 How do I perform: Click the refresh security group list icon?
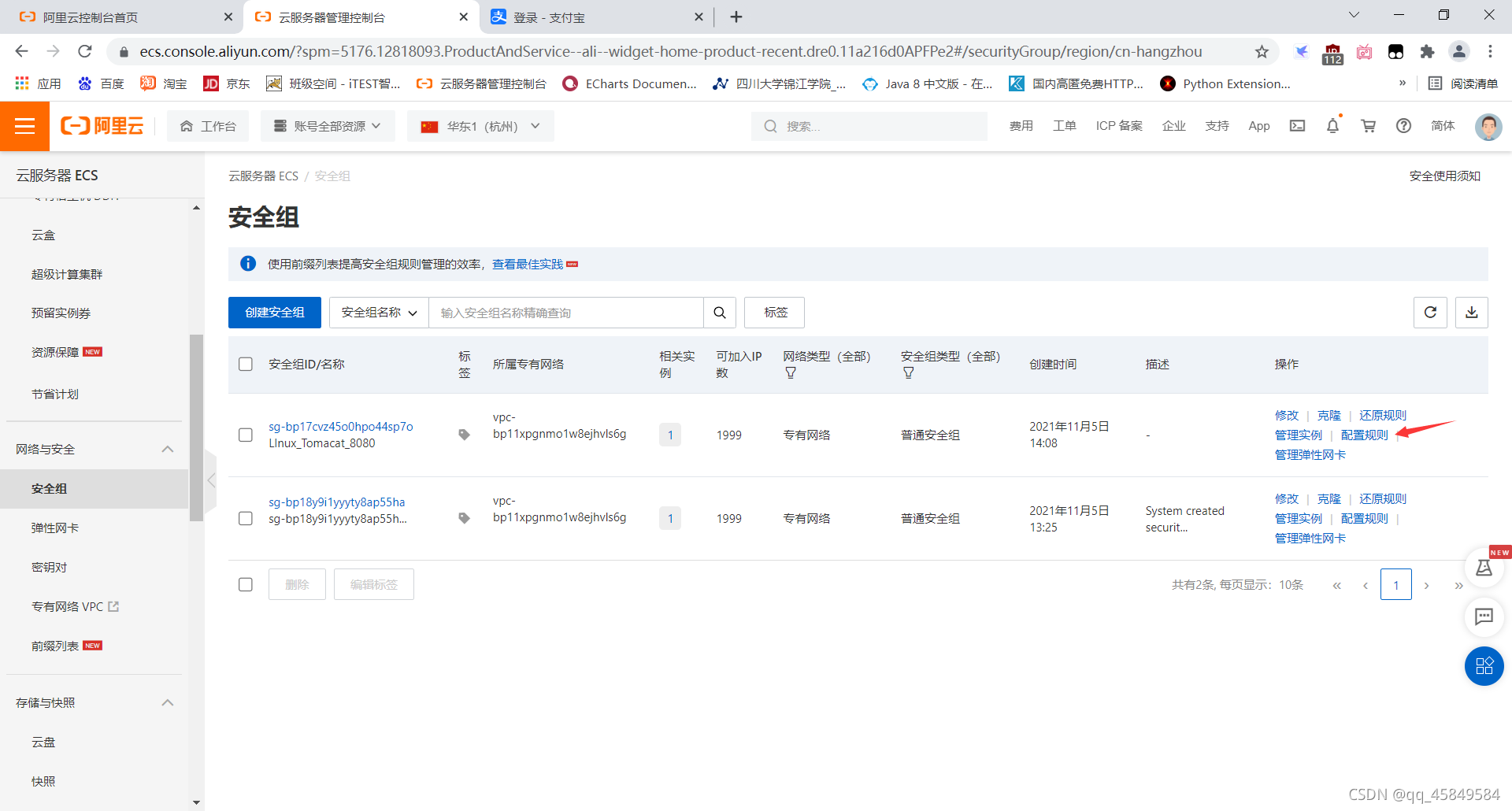[1430, 313]
